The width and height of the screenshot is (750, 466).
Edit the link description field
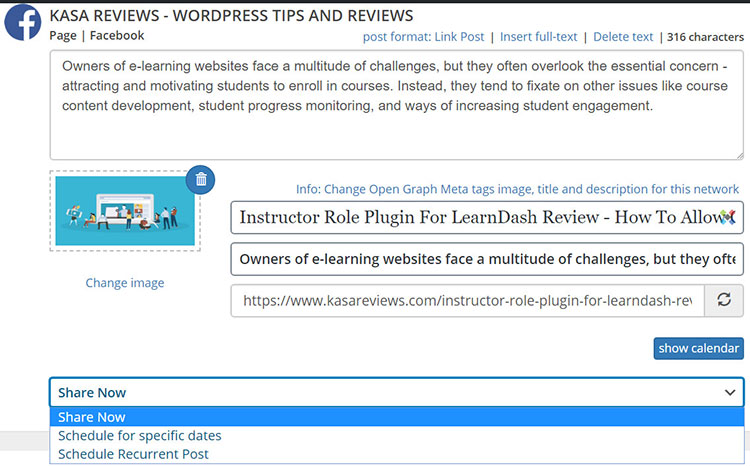pyautogui.click(x=487, y=259)
